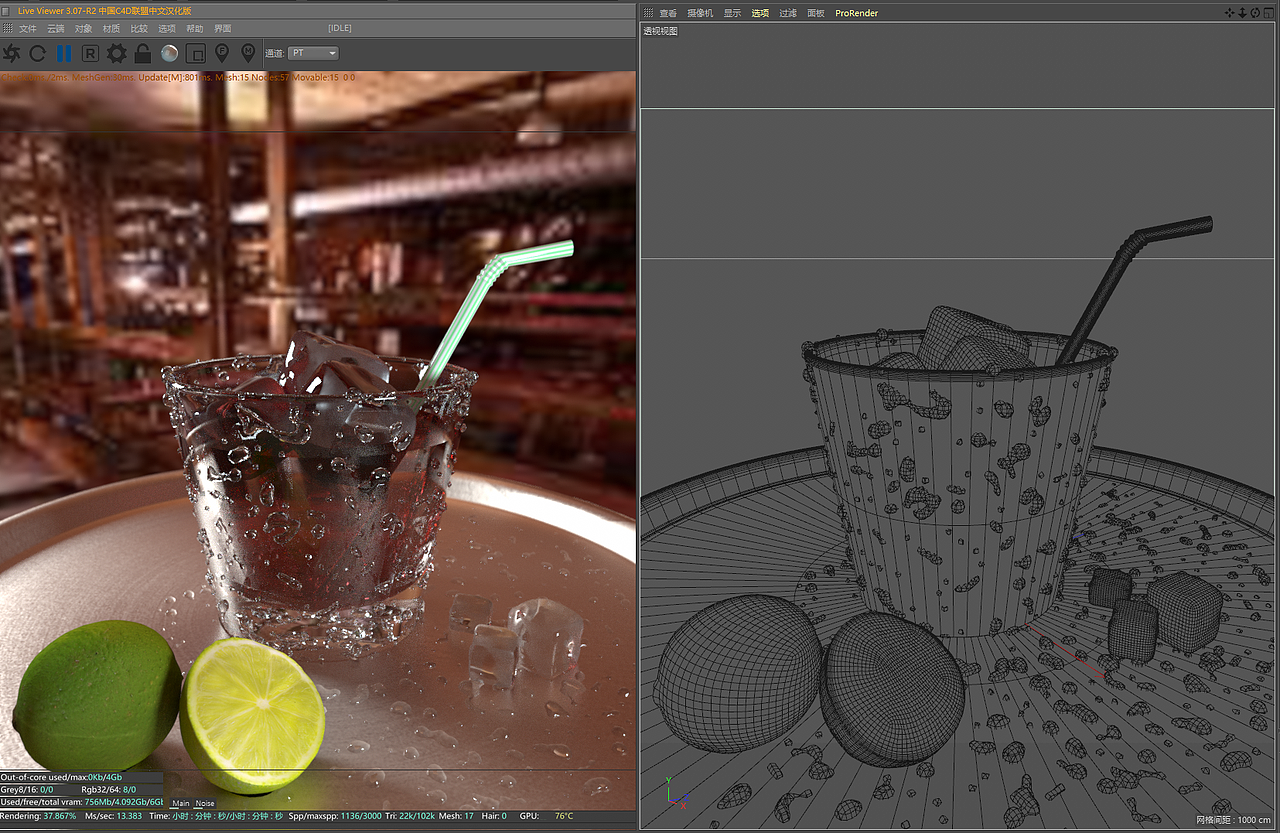Click the Used/free/total vram readout
The image size is (1280, 833).
coord(82,802)
